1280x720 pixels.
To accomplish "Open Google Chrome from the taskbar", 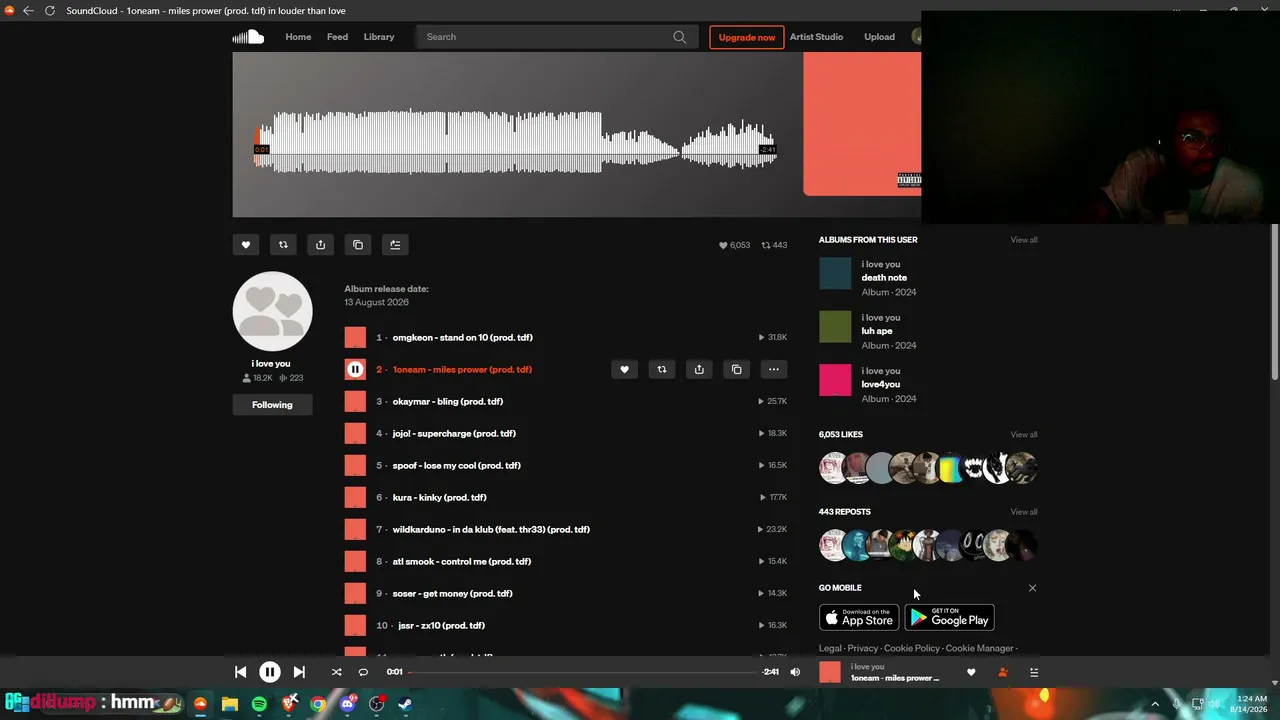I will pos(318,704).
